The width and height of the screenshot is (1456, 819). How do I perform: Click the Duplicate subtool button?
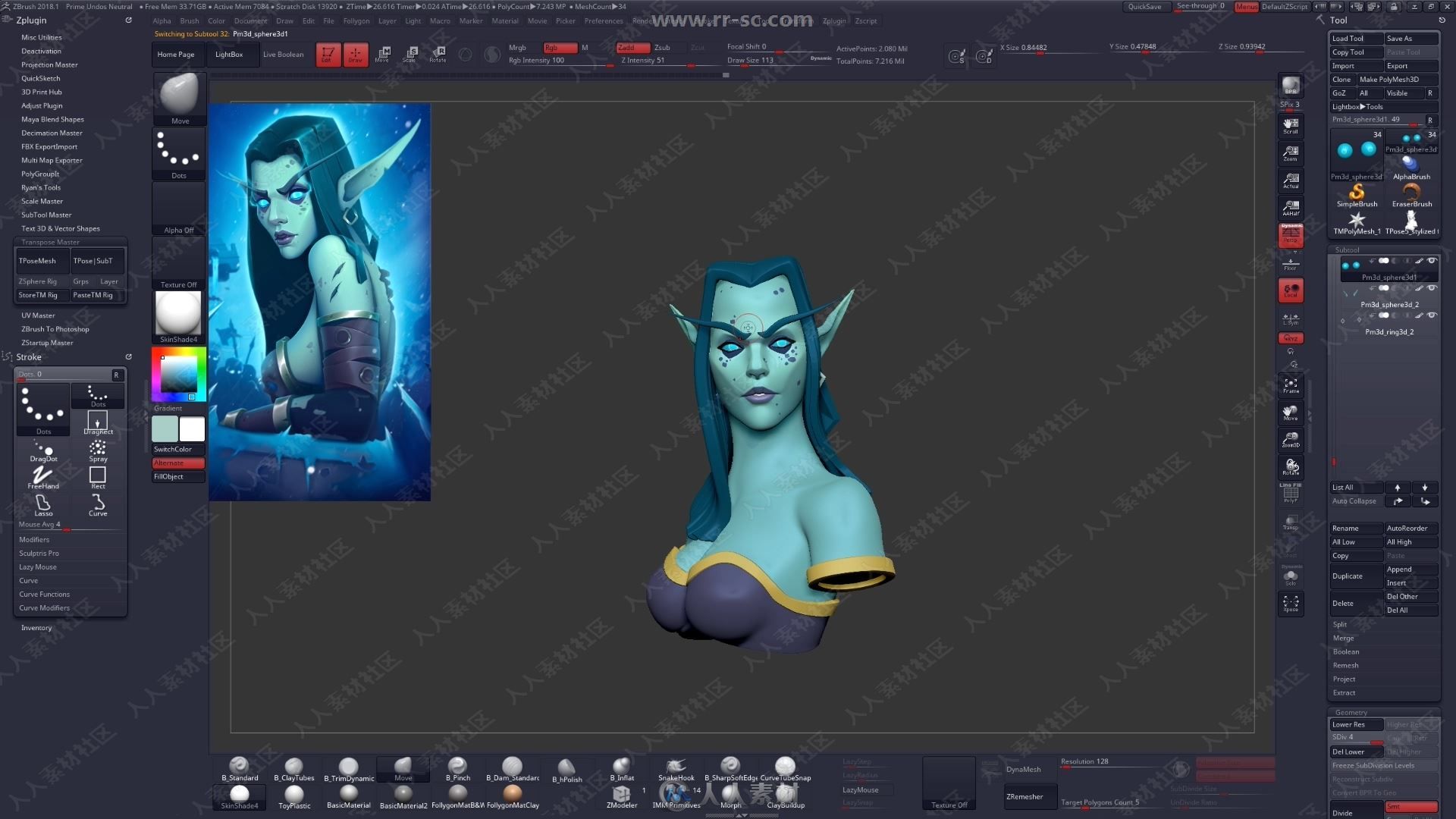(1357, 576)
